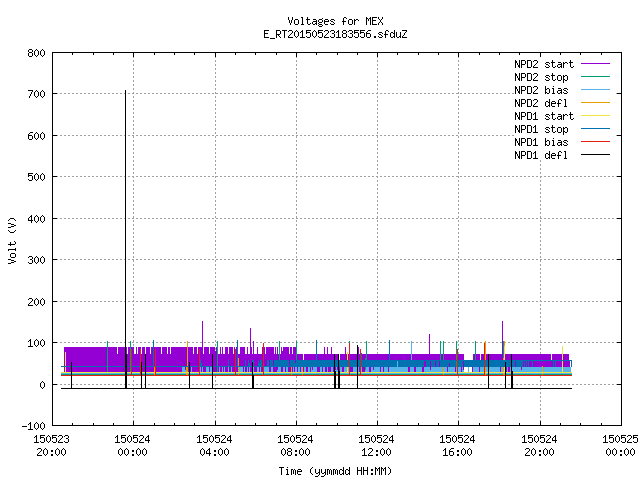
Task: Click the 150525 00:00 x-axis tick label
Action: pos(620,446)
